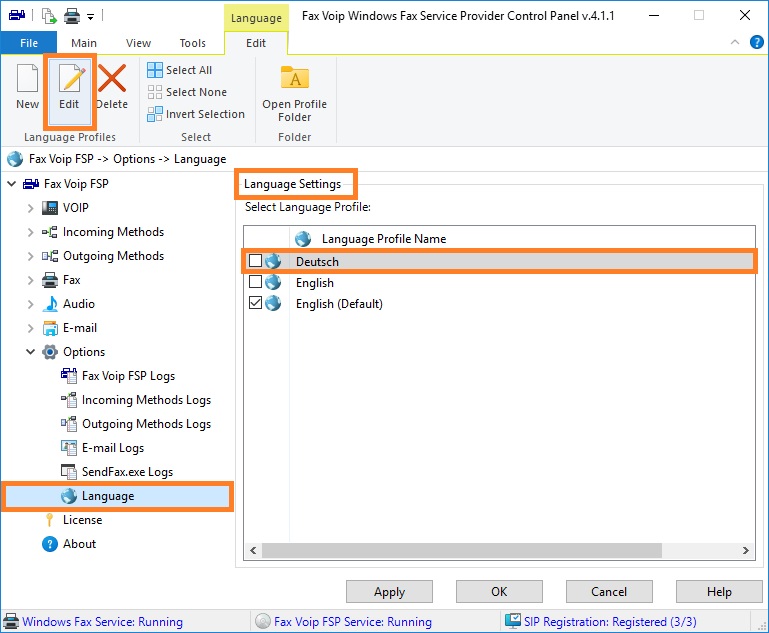Click Windows Fax Service: Running status
This screenshot has height=633, width=769.
(x=102, y=622)
